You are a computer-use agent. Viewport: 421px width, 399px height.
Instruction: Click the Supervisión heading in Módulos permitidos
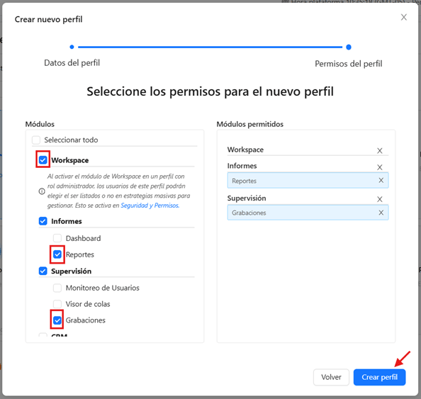click(x=247, y=198)
